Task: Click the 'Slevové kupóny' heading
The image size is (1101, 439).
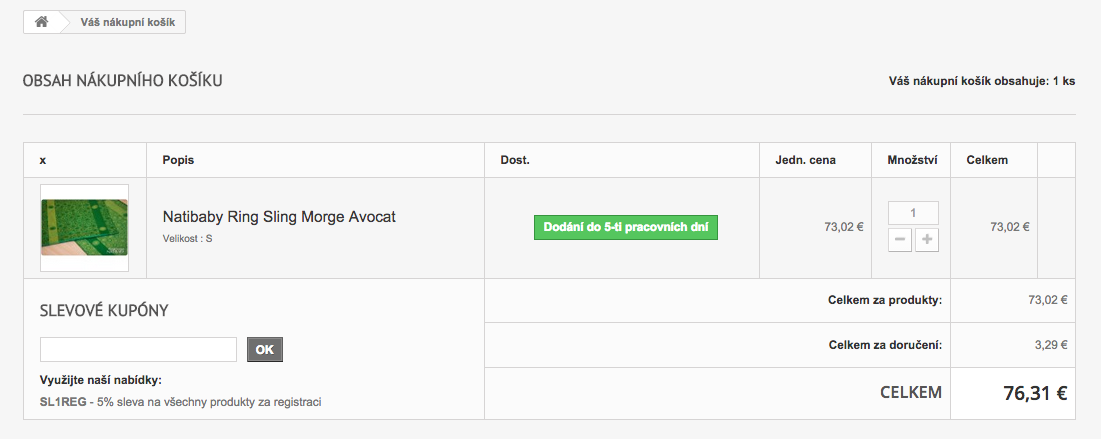Action: click(x=103, y=310)
